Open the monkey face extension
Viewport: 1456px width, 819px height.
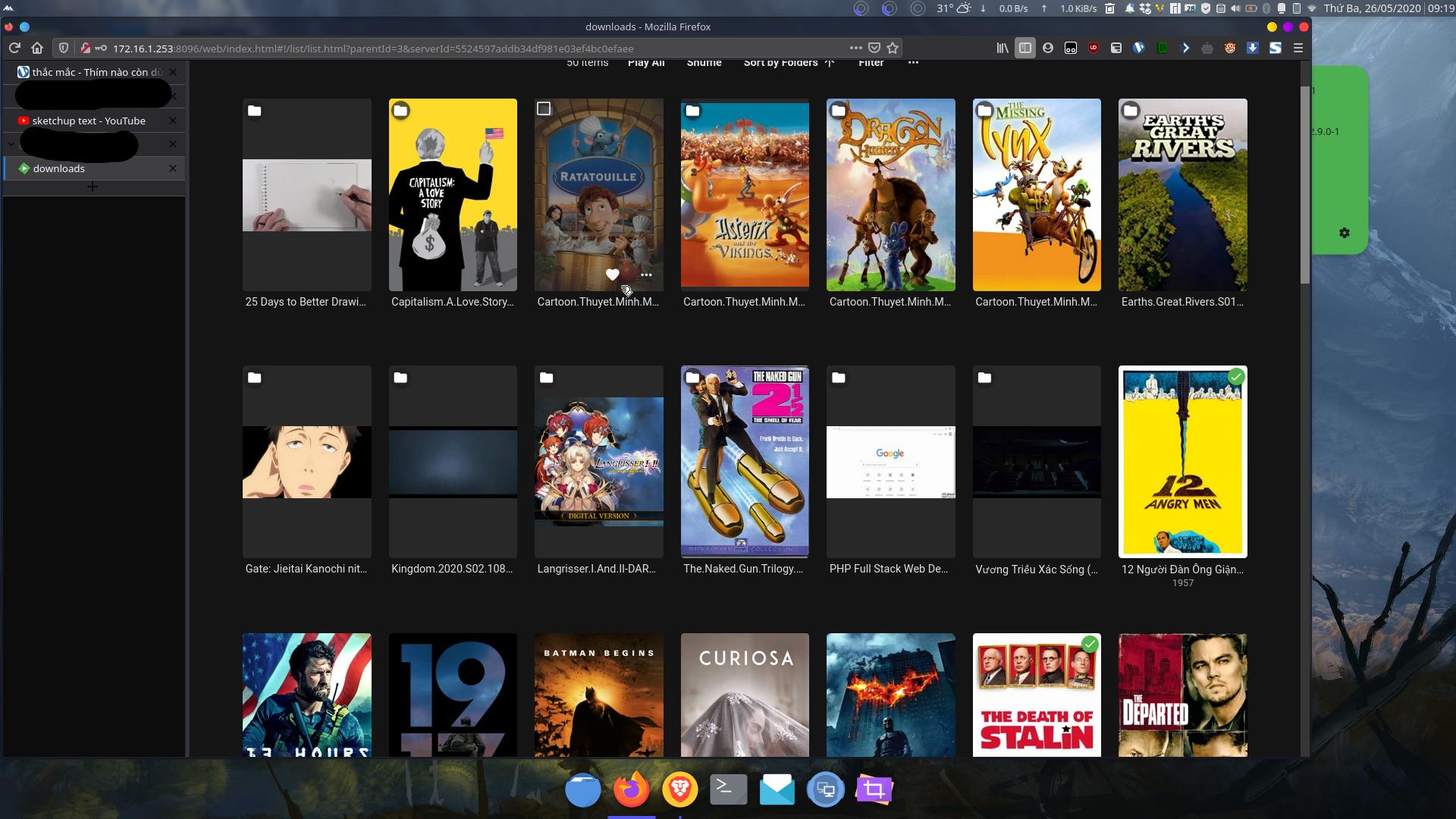coord(1230,48)
